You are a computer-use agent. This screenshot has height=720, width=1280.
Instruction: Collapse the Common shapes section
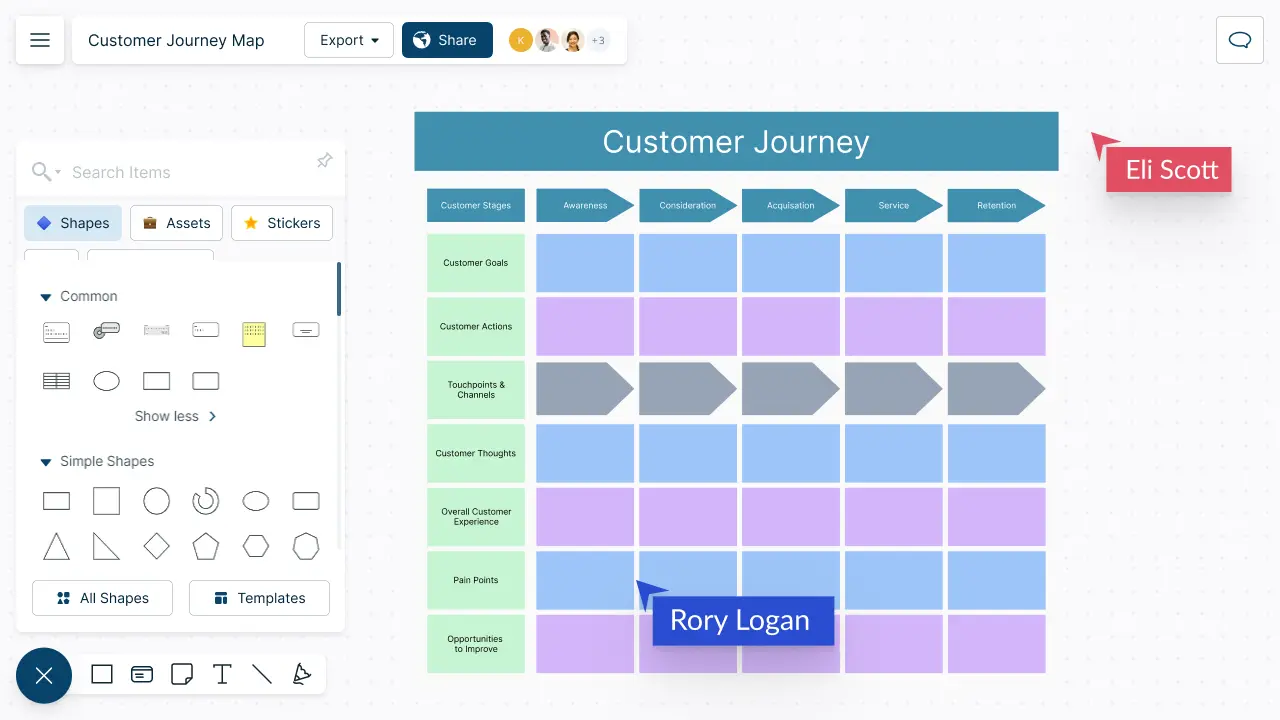click(x=45, y=297)
